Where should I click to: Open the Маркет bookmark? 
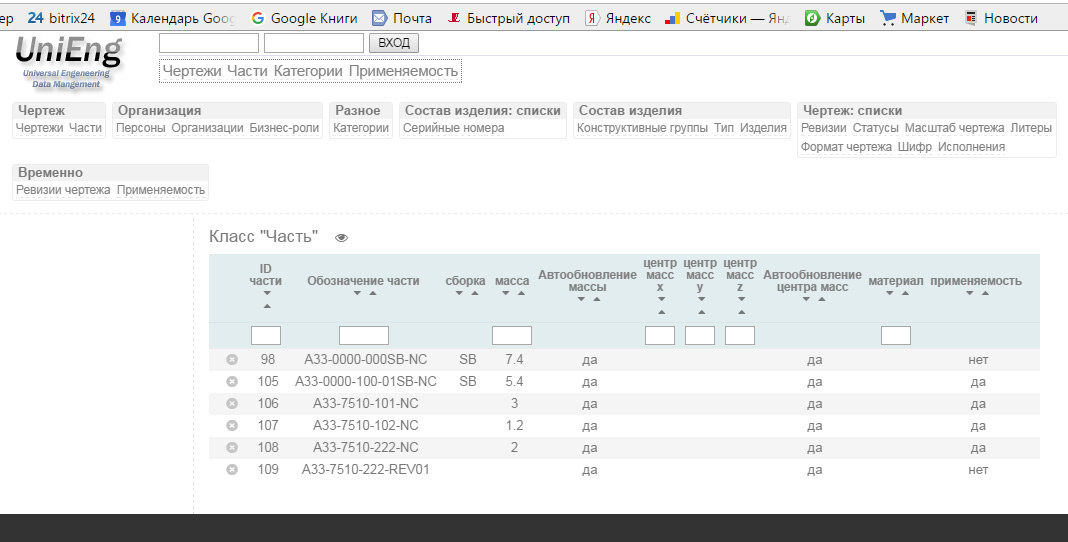click(x=914, y=18)
